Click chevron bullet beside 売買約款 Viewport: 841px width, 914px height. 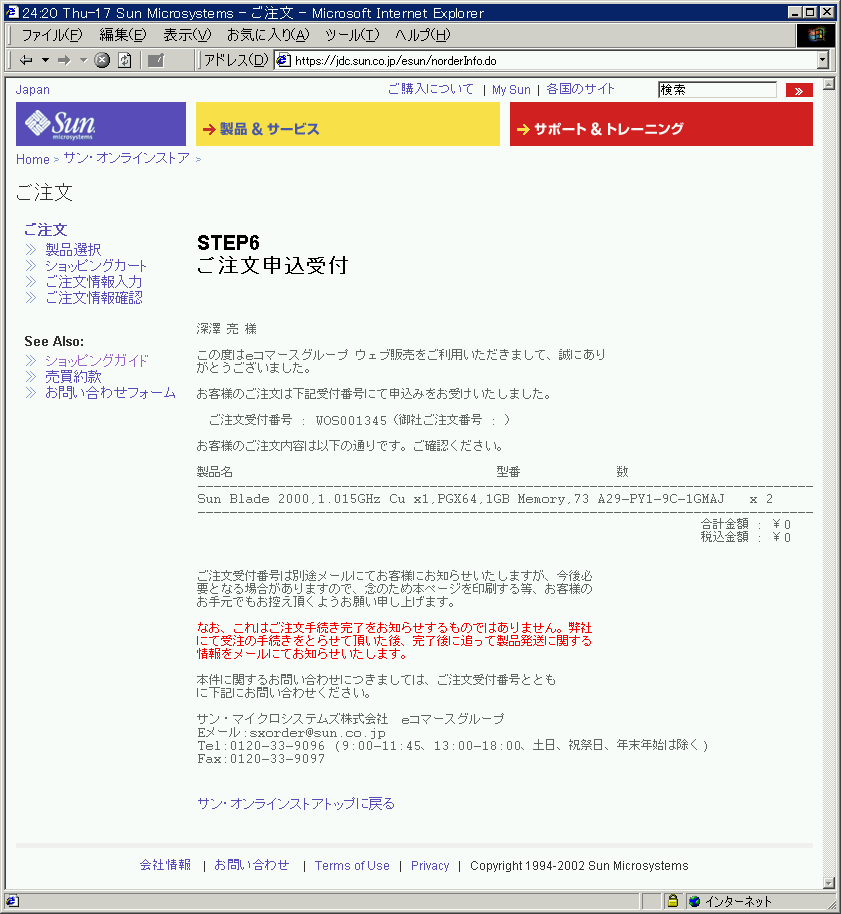click(x=31, y=377)
